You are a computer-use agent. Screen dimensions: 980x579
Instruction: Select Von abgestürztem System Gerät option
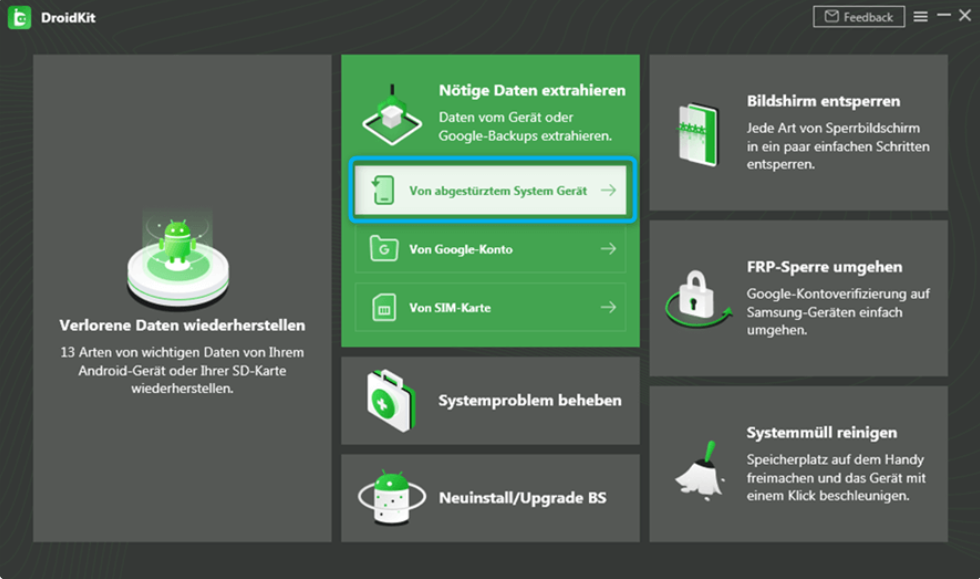click(491, 190)
